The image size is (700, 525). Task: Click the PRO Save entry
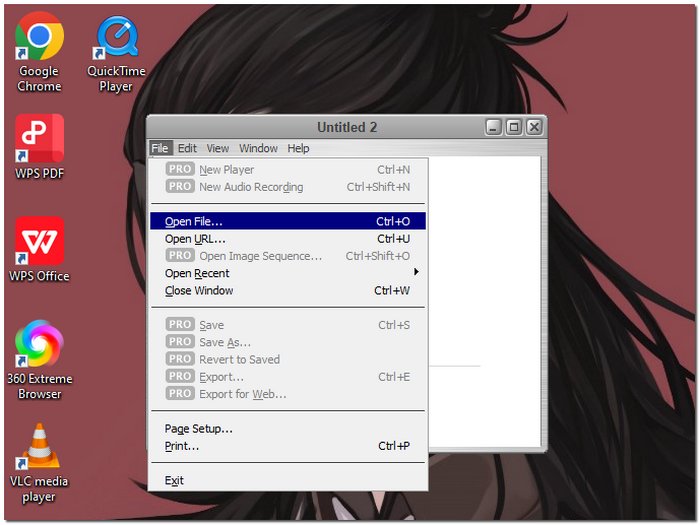coord(288,325)
